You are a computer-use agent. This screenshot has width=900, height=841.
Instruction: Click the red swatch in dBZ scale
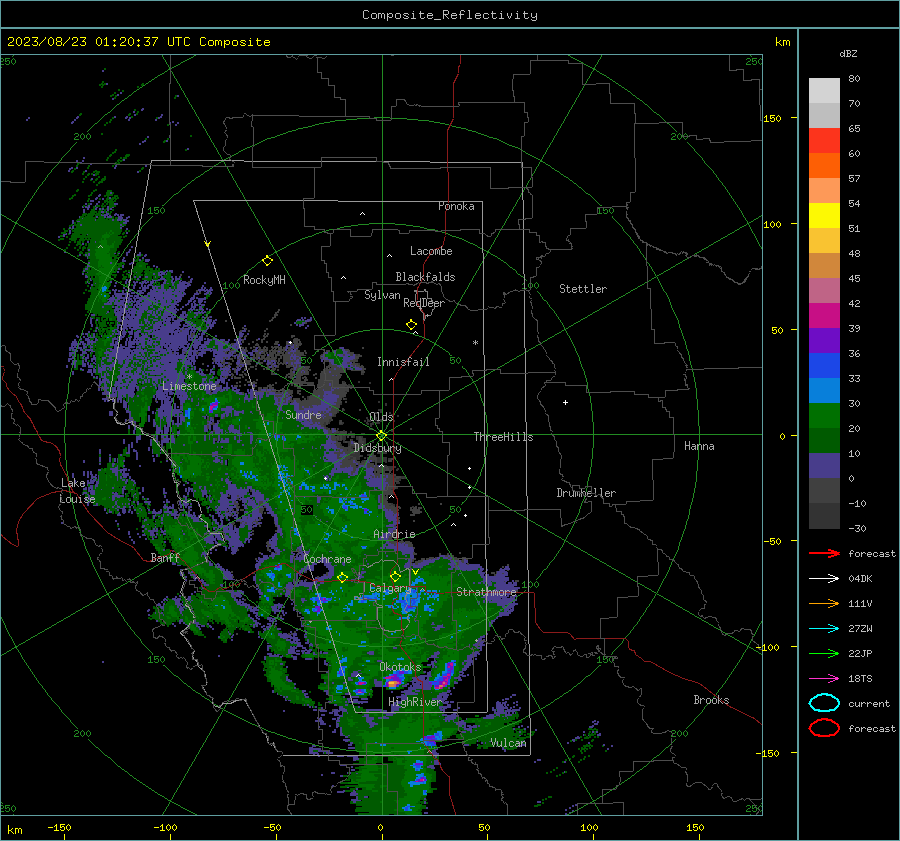point(824,141)
